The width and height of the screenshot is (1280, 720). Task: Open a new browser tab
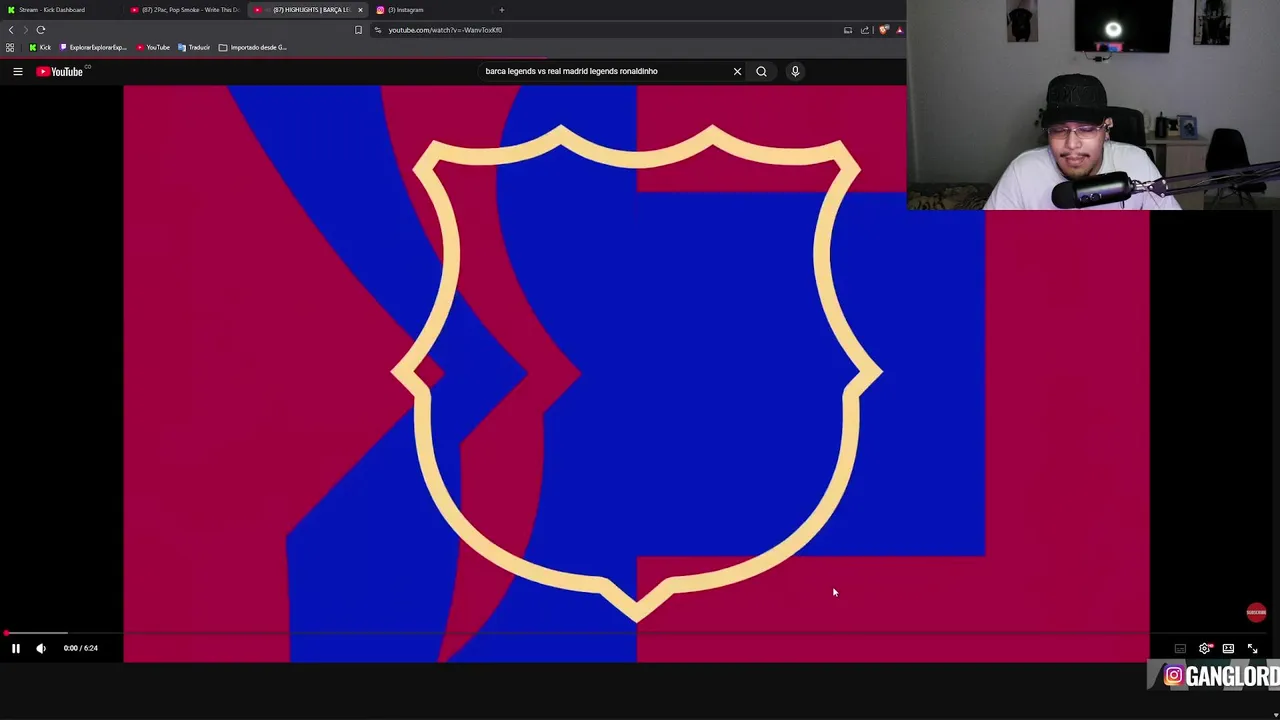[x=502, y=10]
